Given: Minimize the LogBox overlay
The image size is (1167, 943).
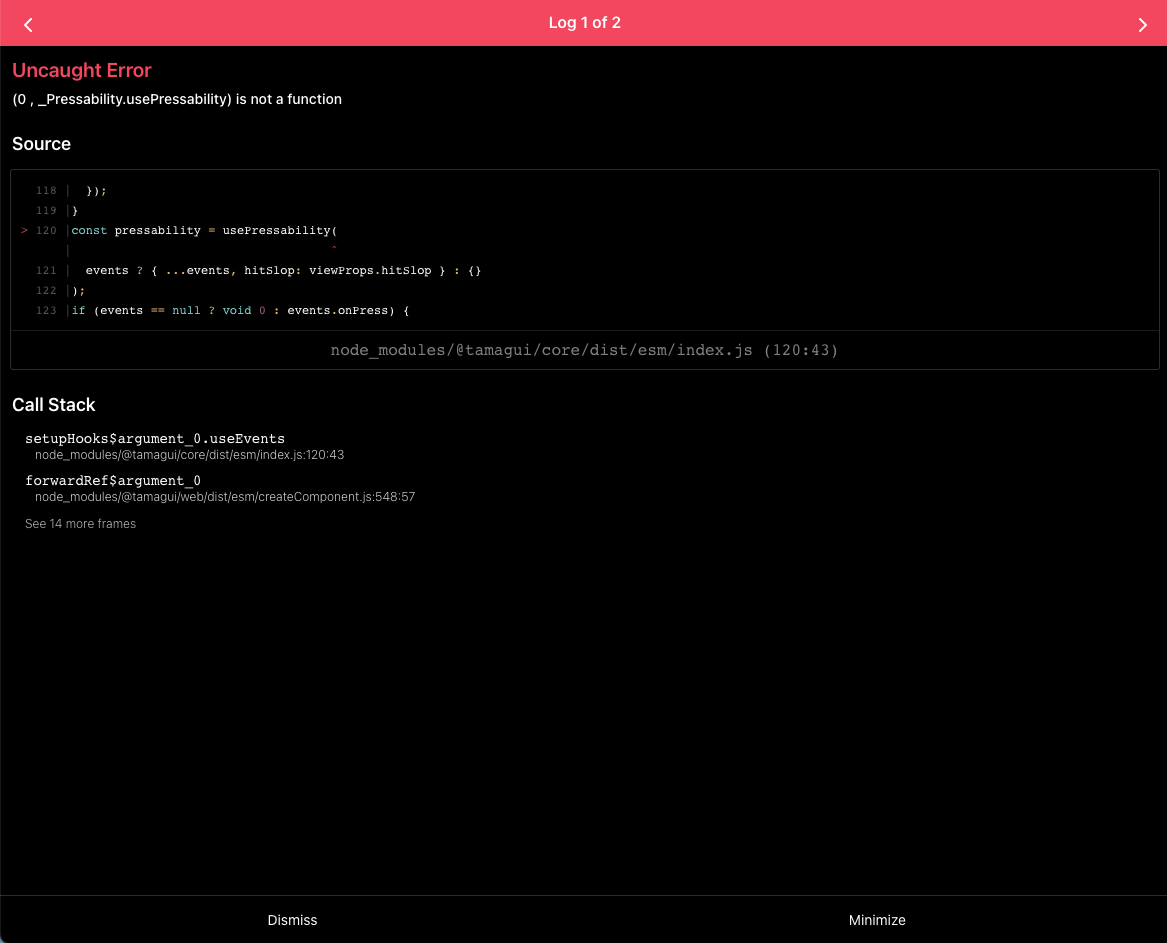Looking at the screenshot, I should pyautogui.click(x=877, y=920).
